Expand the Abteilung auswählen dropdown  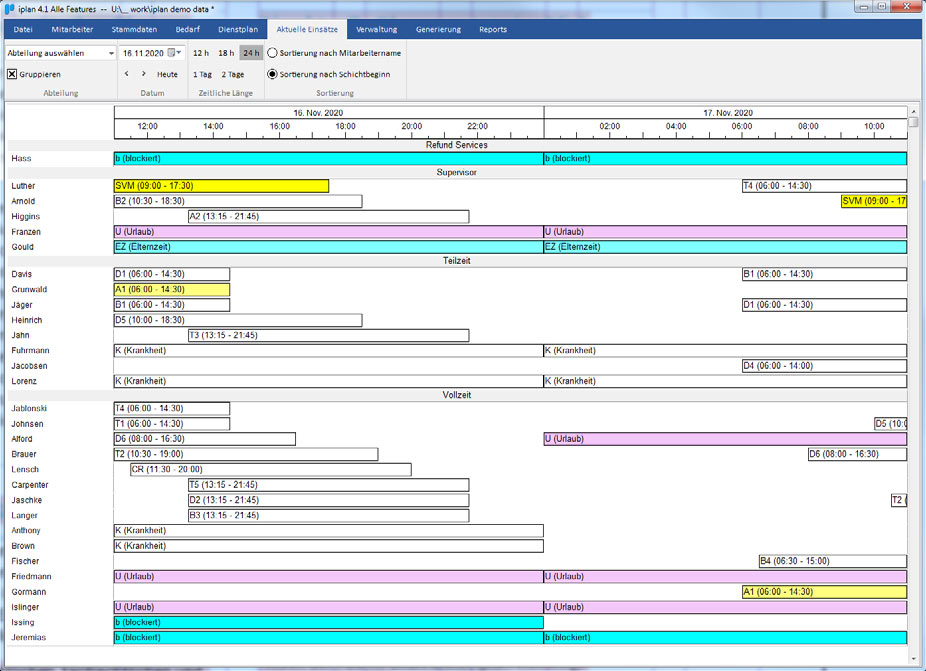click(110, 53)
